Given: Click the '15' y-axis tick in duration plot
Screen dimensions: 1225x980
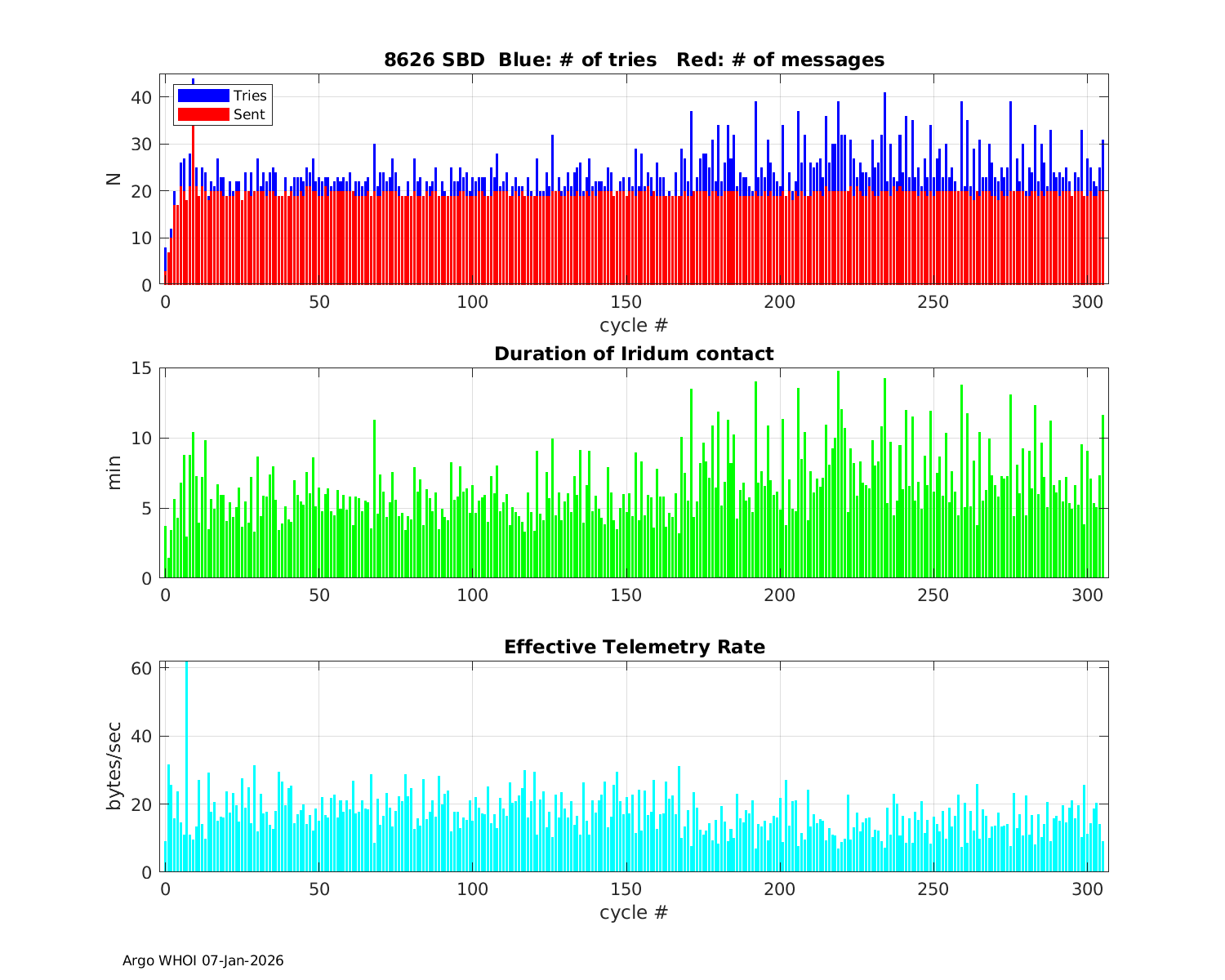Looking at the screenshot, I should [x=141, y=368].
